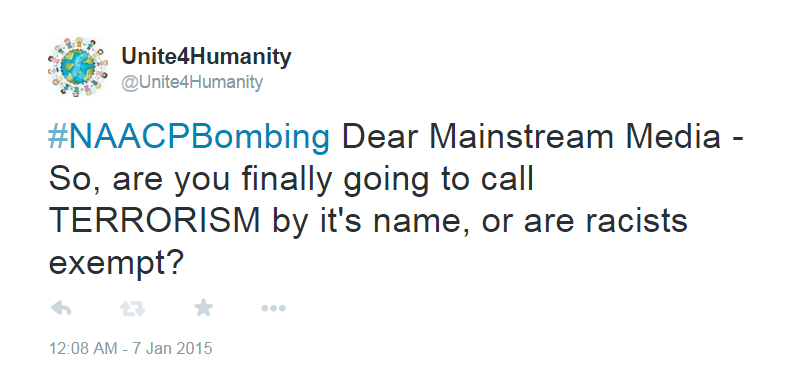Viewport: 794px width, 388px height.
Task: Favorite the tweet with star icon
Action: tap(204, 307)
